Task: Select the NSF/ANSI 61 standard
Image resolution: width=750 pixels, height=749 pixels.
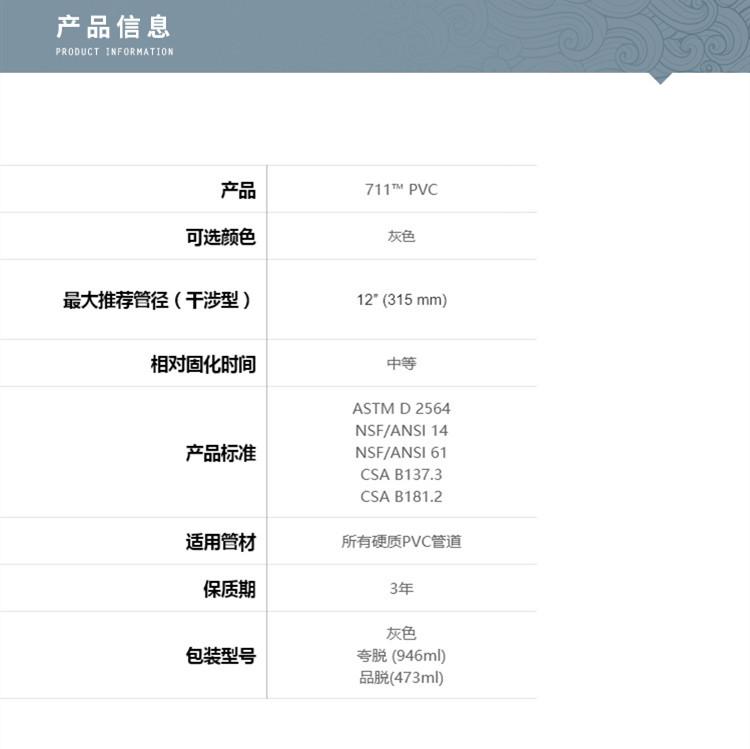Action: pyautogui.click(x=401, y=453)
